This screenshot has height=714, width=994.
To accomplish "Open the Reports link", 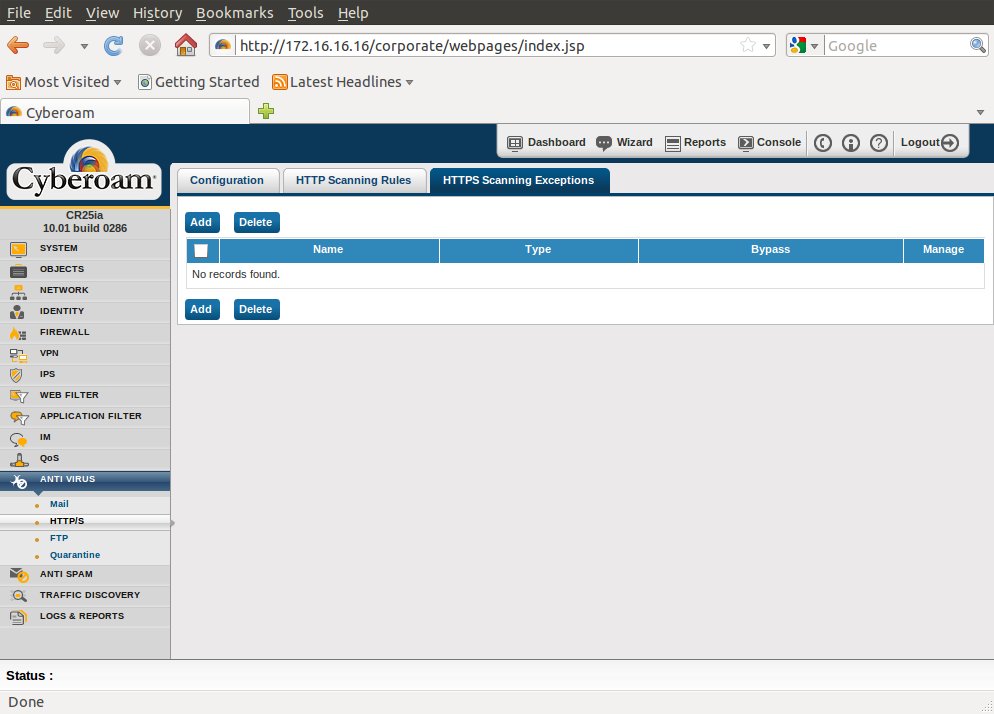I will click(695, 143).
